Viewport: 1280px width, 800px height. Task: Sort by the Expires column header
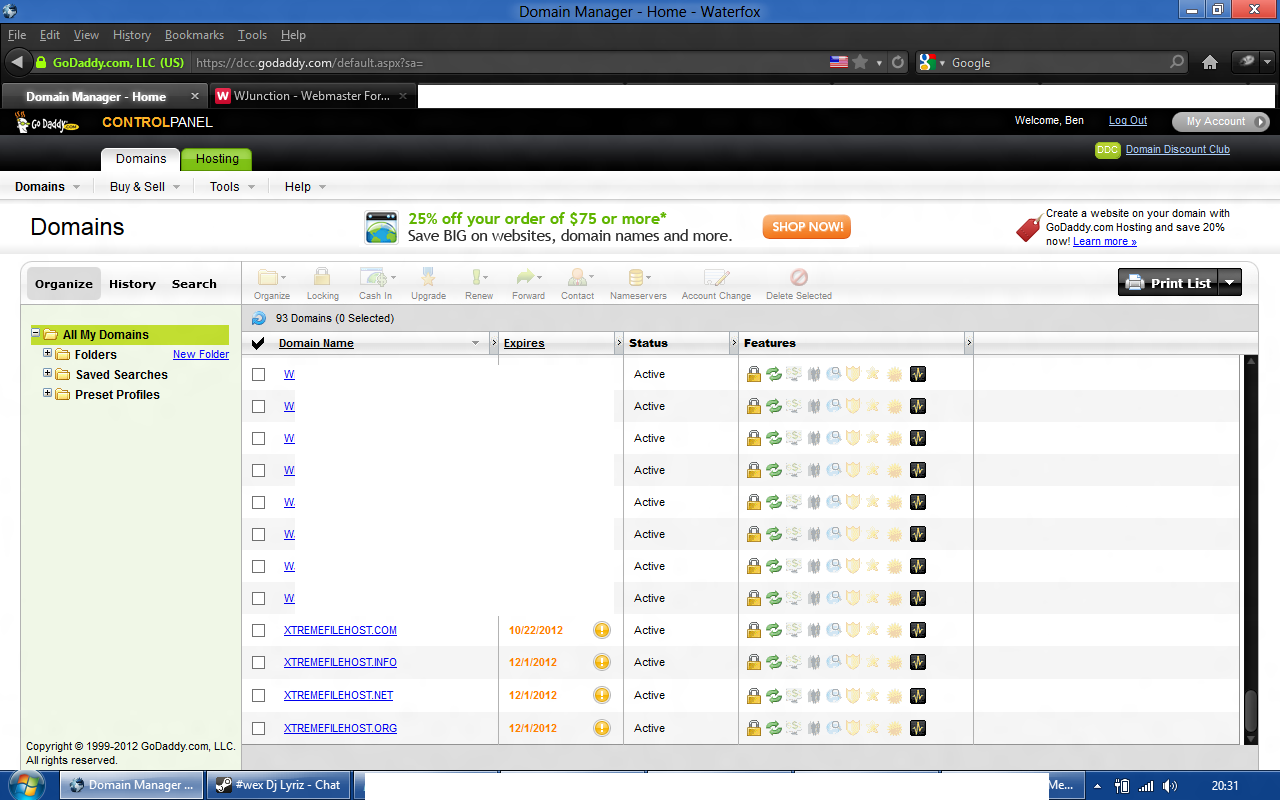click(x=524, y=343)
